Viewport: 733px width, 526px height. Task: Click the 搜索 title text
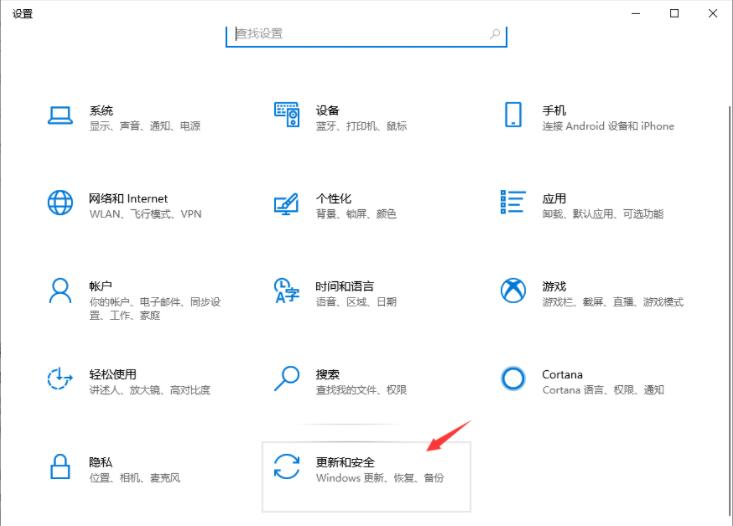click(x=327, y=374)
